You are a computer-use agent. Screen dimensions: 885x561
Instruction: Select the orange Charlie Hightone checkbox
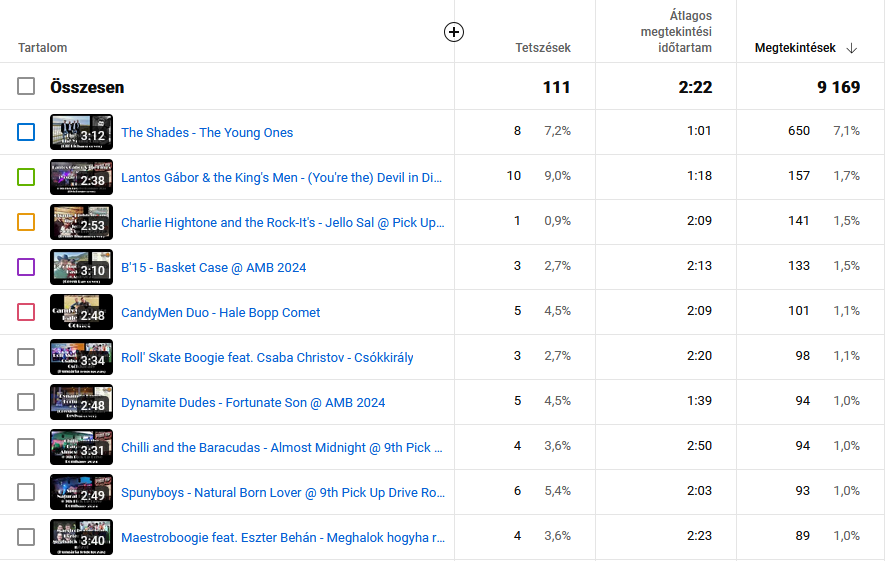pyautogui.click(x=26, y=222)
